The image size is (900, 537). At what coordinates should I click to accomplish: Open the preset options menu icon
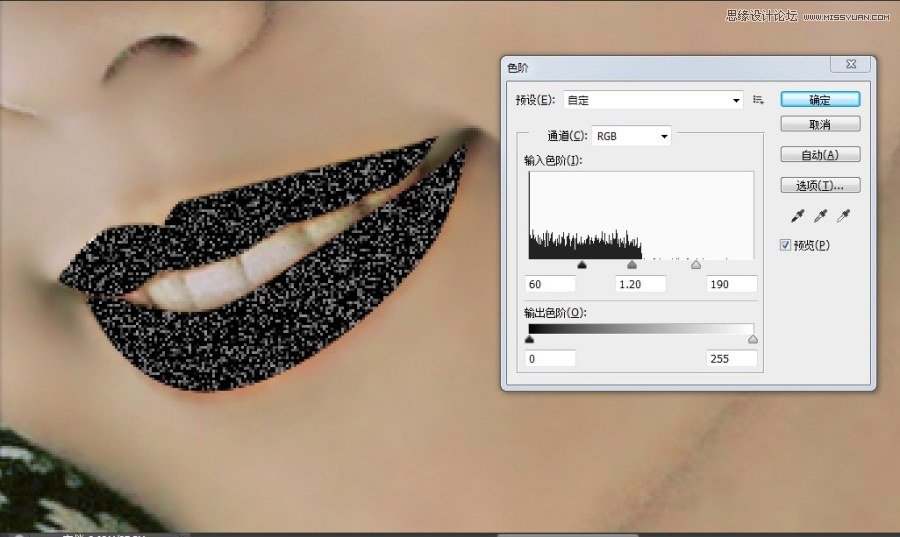coord(758,100)
